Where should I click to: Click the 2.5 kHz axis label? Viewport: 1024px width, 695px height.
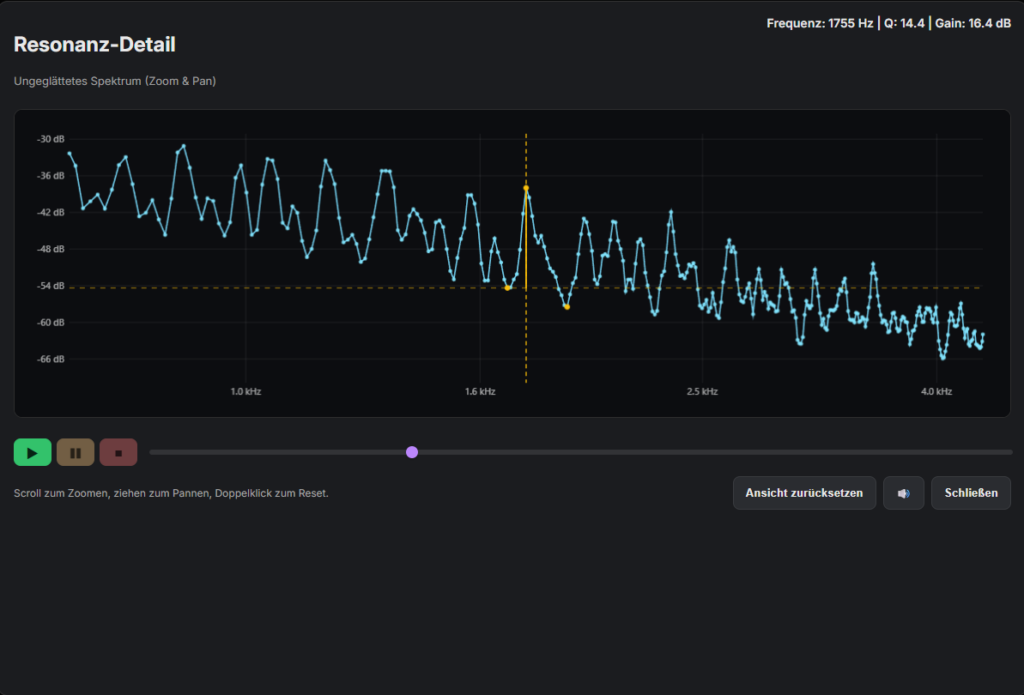point(702,392)
